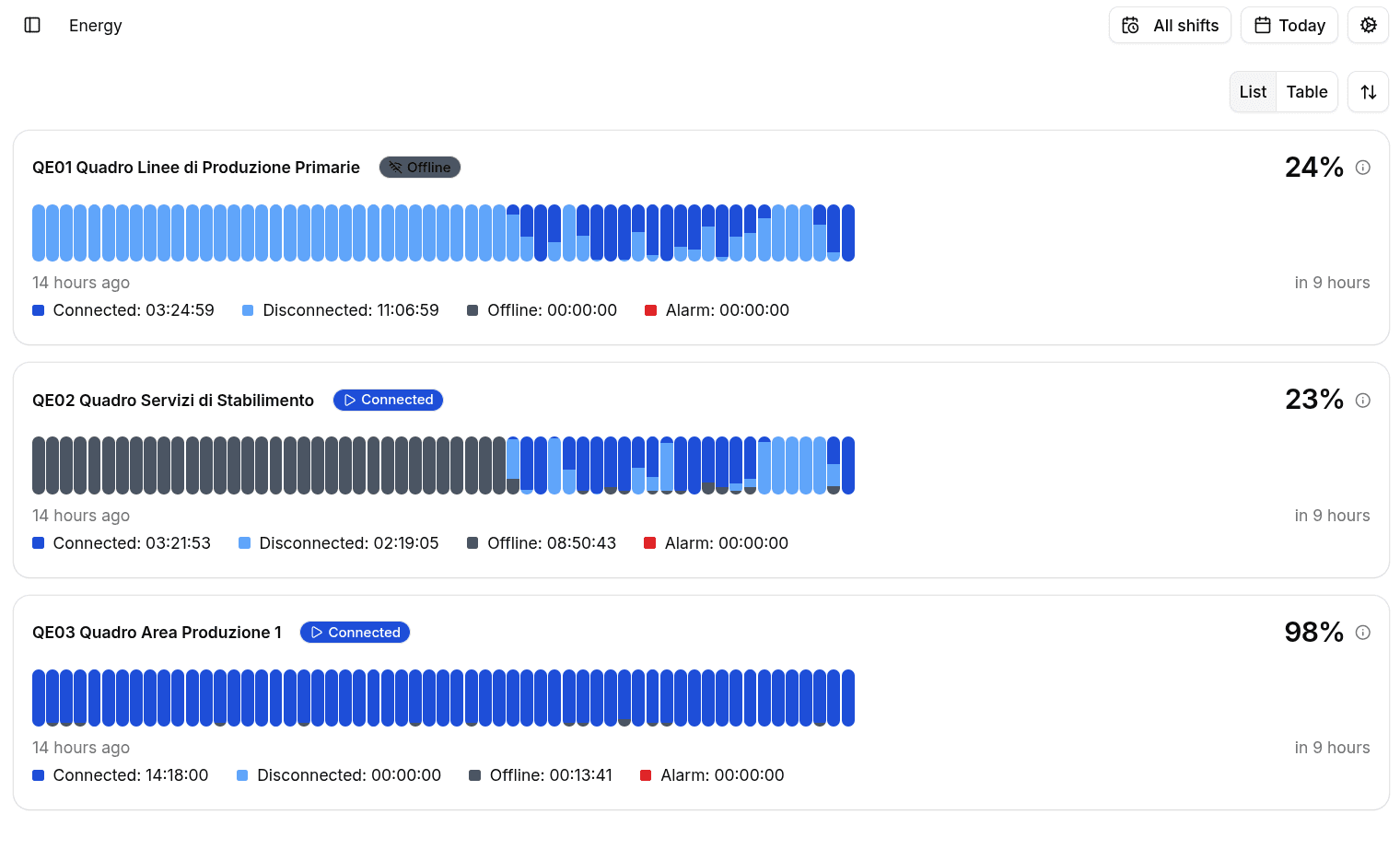1400x849 pixels.
Task: Toggle the sidebar panel icon
Action: coord(32,25)
